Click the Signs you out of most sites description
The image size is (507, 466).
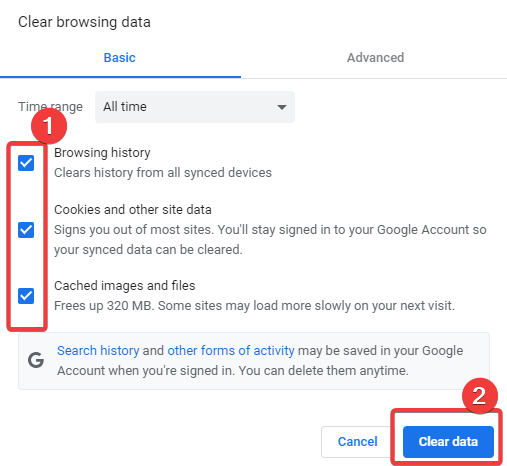click(x=270, y=240)
